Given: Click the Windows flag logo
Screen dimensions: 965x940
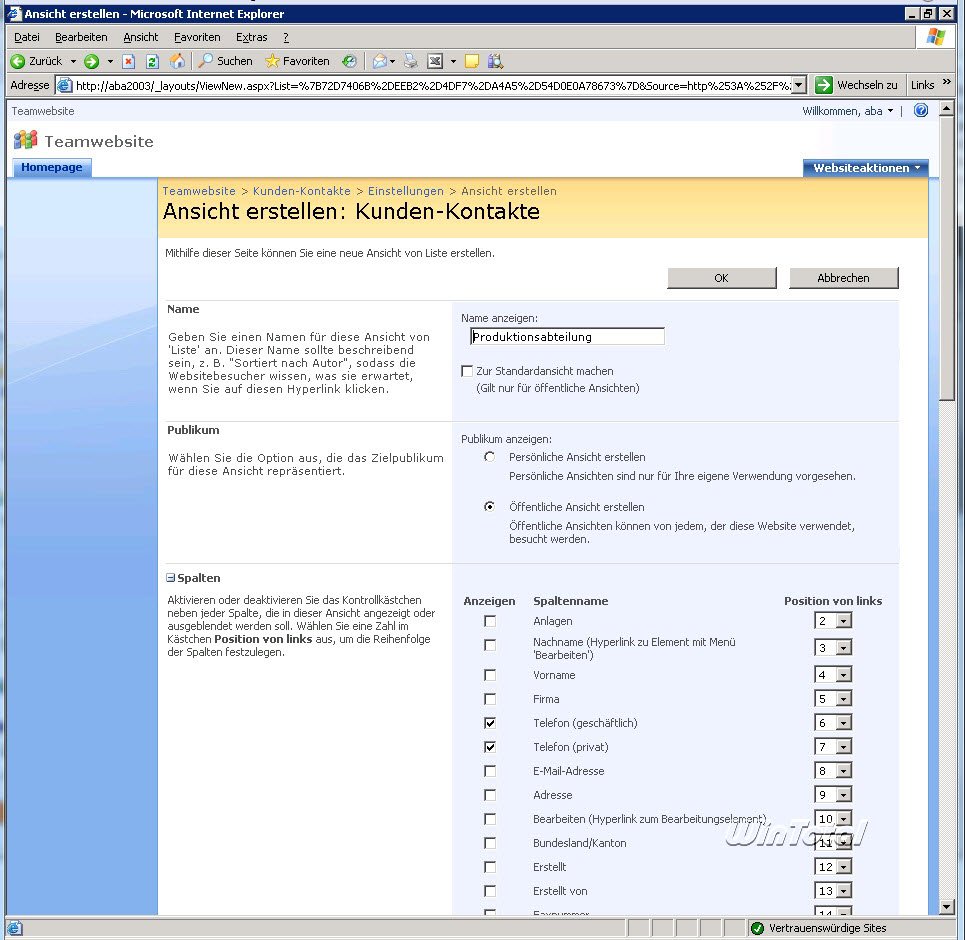Looking at the screenshot, I should pyautogui.click(x=935, y=37).
